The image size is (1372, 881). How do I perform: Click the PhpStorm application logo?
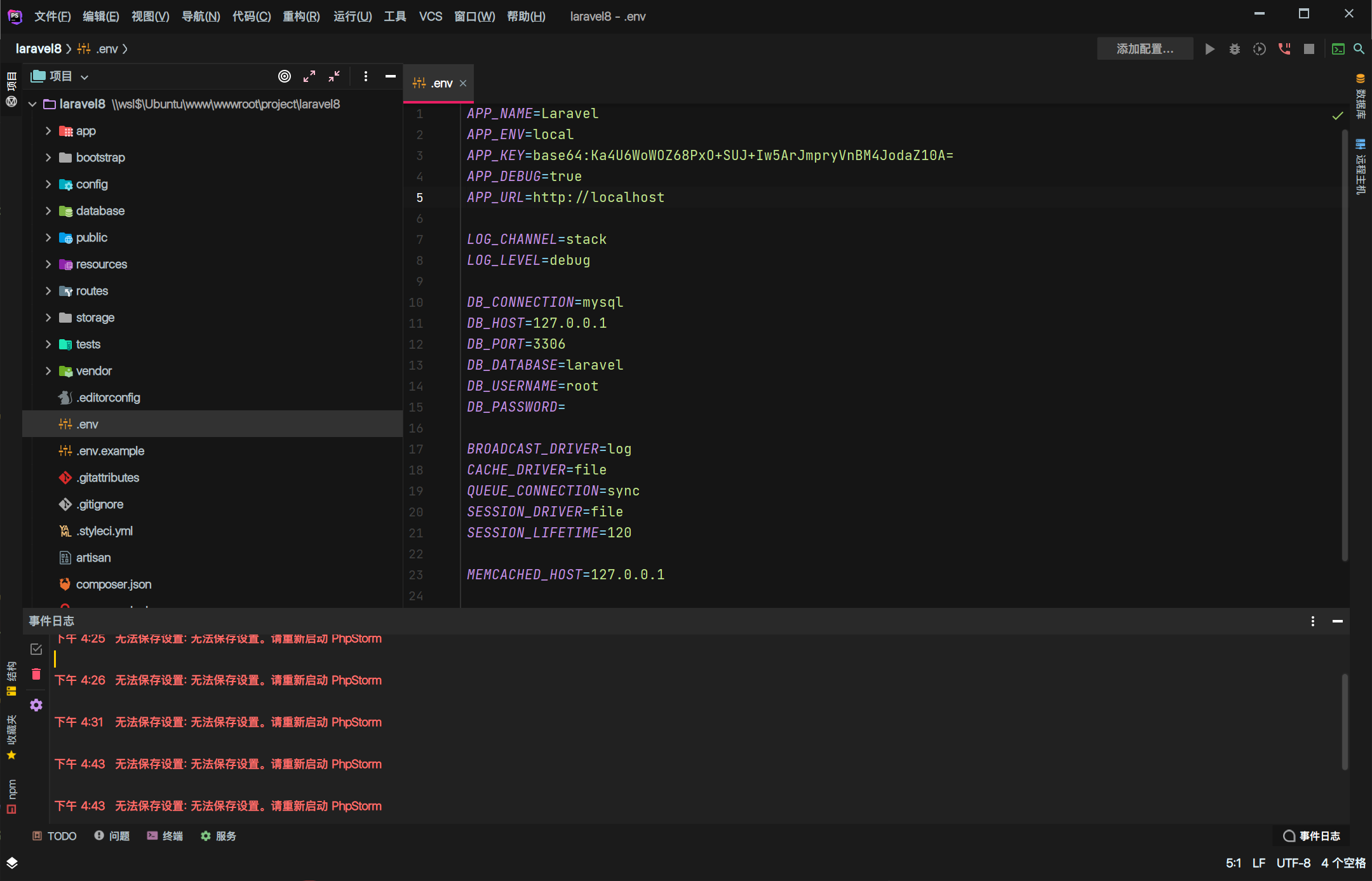(15, 17)
